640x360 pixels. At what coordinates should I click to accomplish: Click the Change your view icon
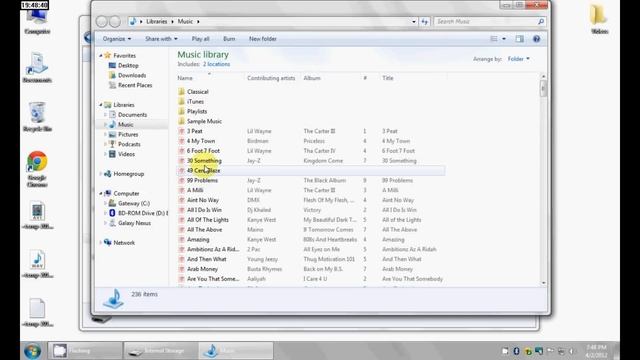(x=494, y=39)
